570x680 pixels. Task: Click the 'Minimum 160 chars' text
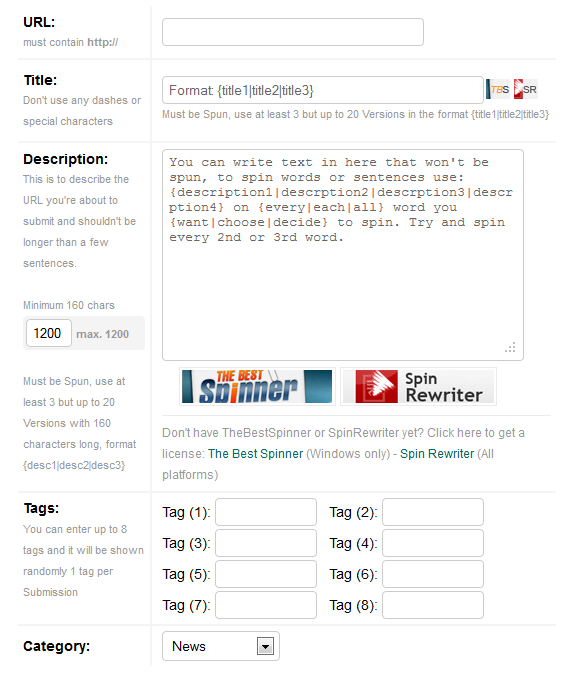click(69, 305)
